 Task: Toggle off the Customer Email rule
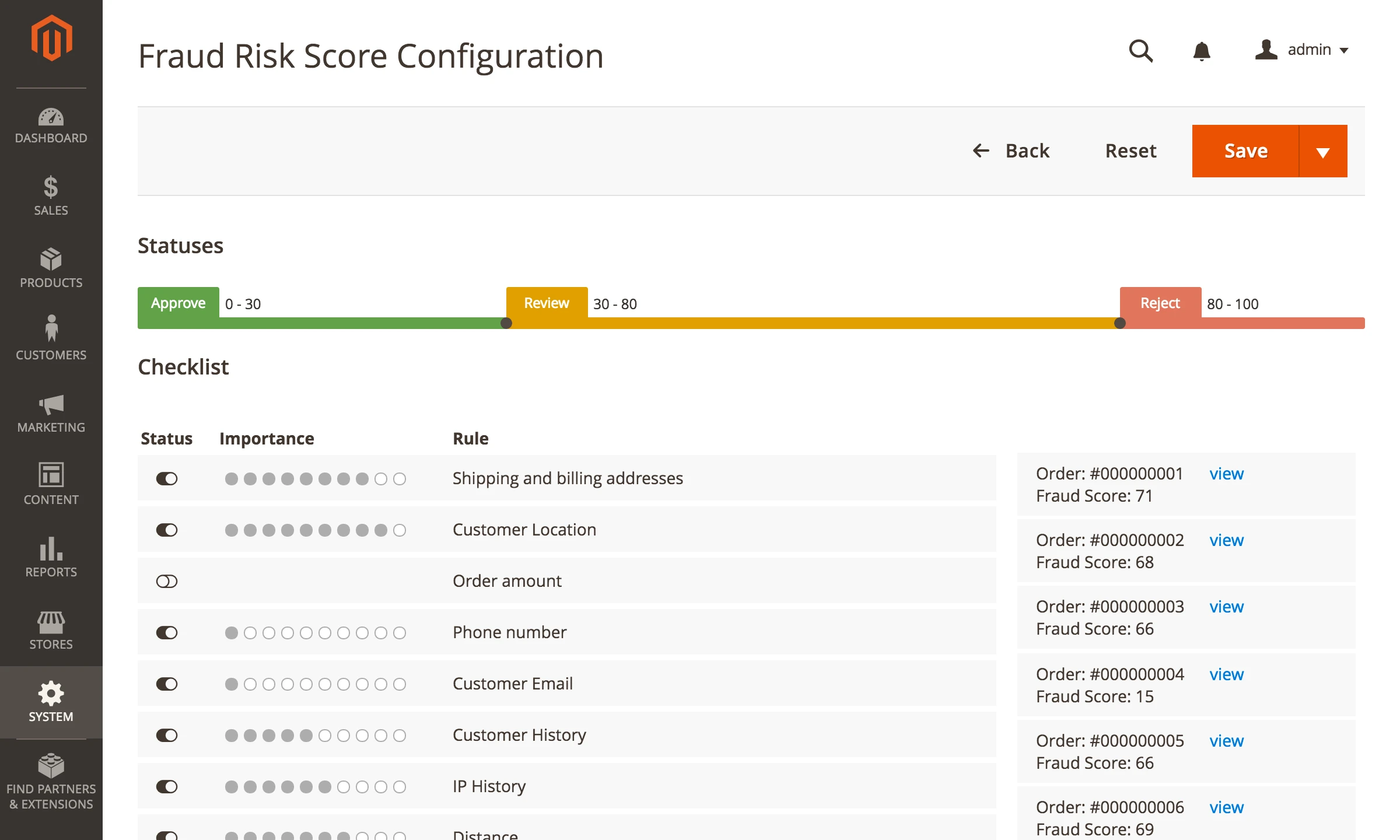pos(167,684)
